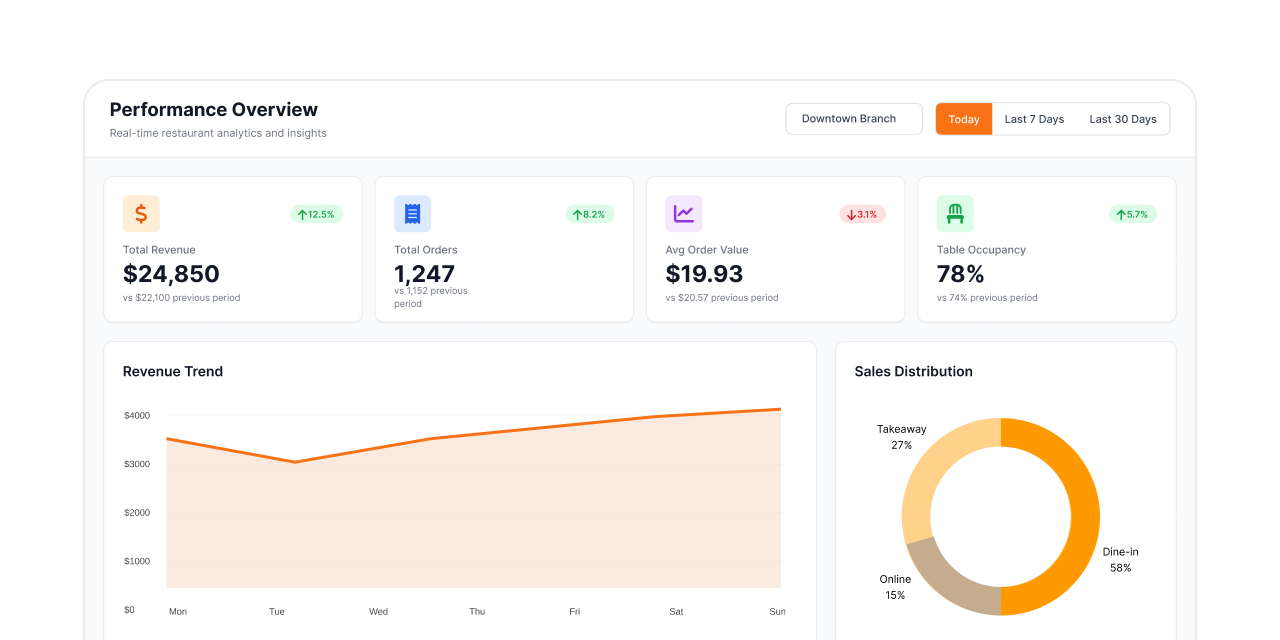This screenshot has height=640, width=1280.
Task: Click the 3.1% decline badge on Avg Order Value
Action: [x=862, y=213]
